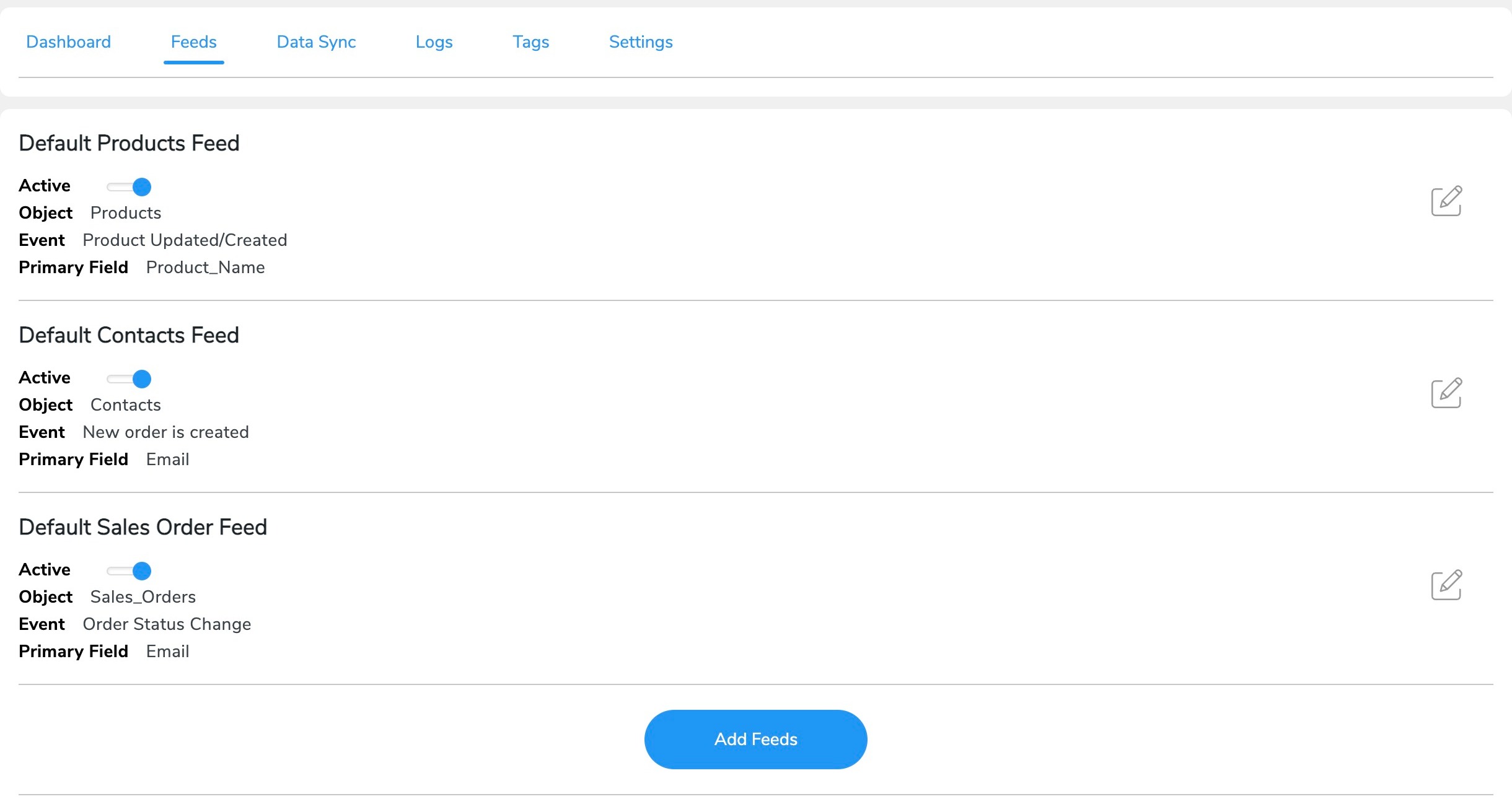Screen dimensions: 1512x799
Task: Open the Settings tab
Action: point(640,41)
